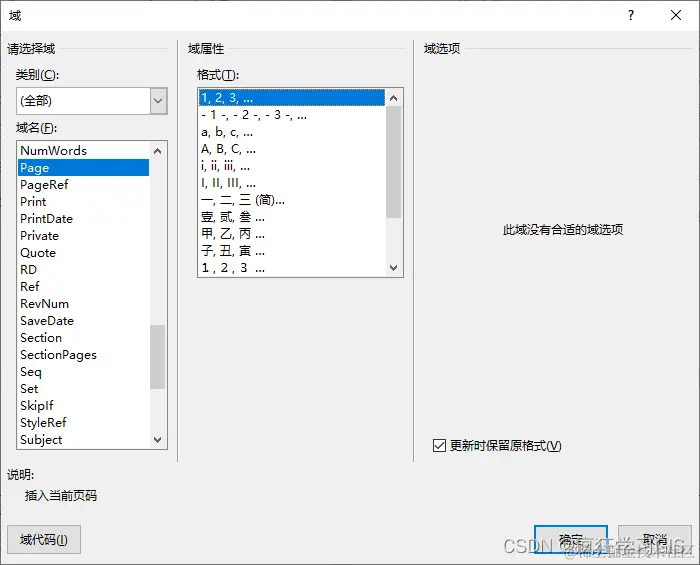Select SectionPages field name
This screenshot has height=565, width=700.
pyautogui.click(x=83, y=355)
